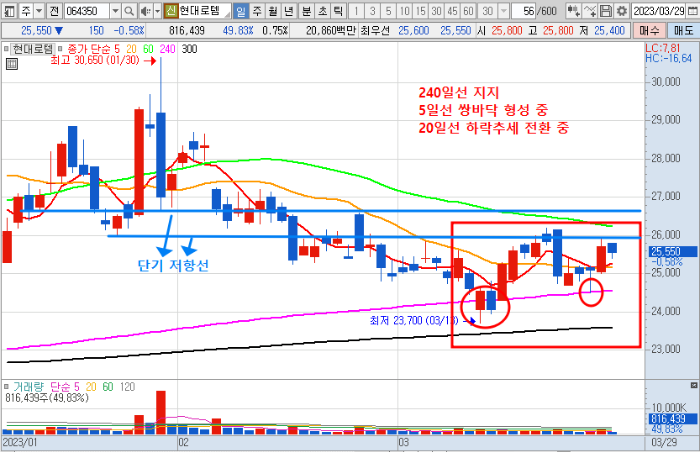Select the 5 interval button
The width and height of the screenshot is (700, 452).
[388, 11]
